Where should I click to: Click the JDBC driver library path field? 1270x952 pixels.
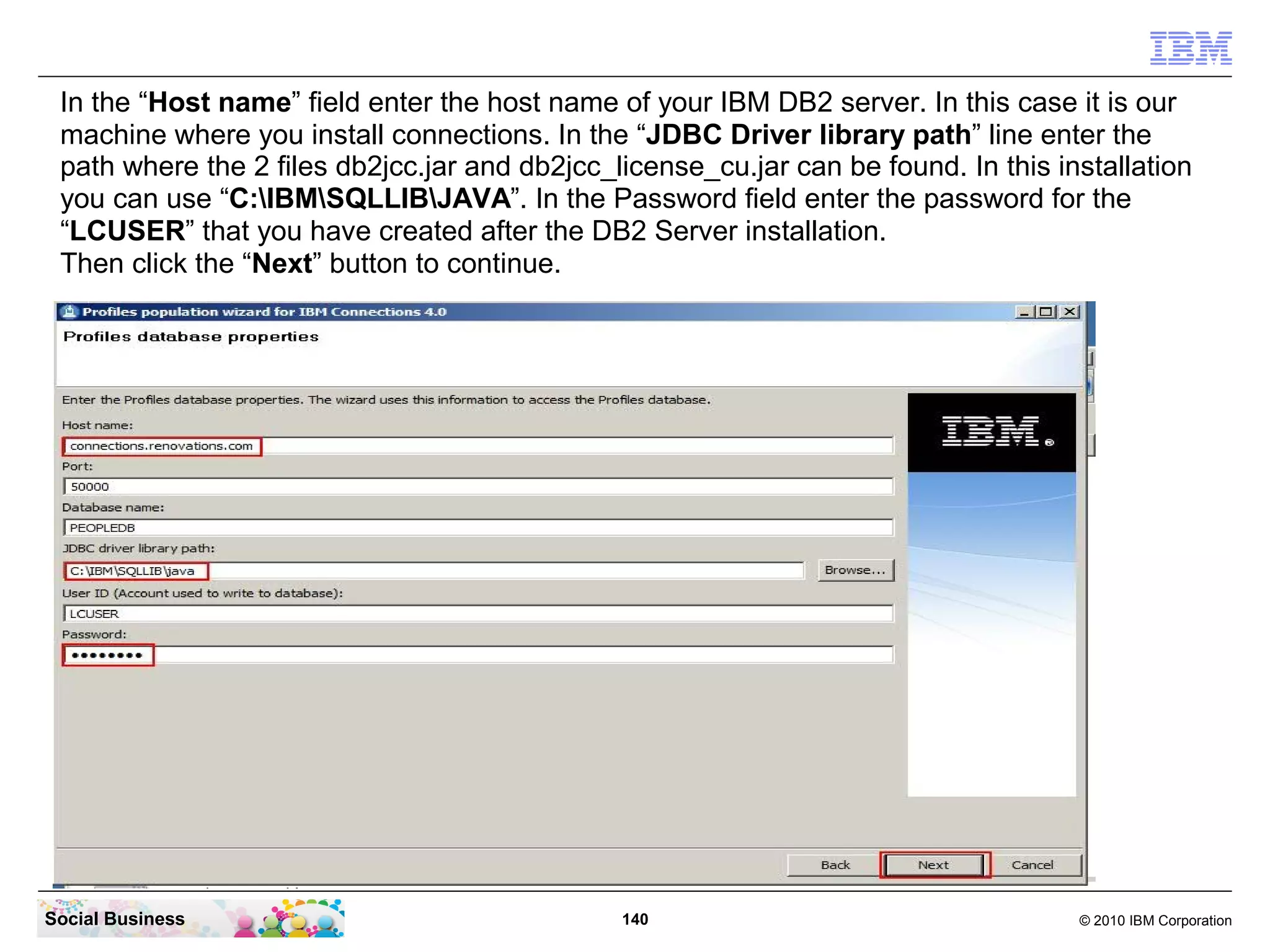[433, 571]
